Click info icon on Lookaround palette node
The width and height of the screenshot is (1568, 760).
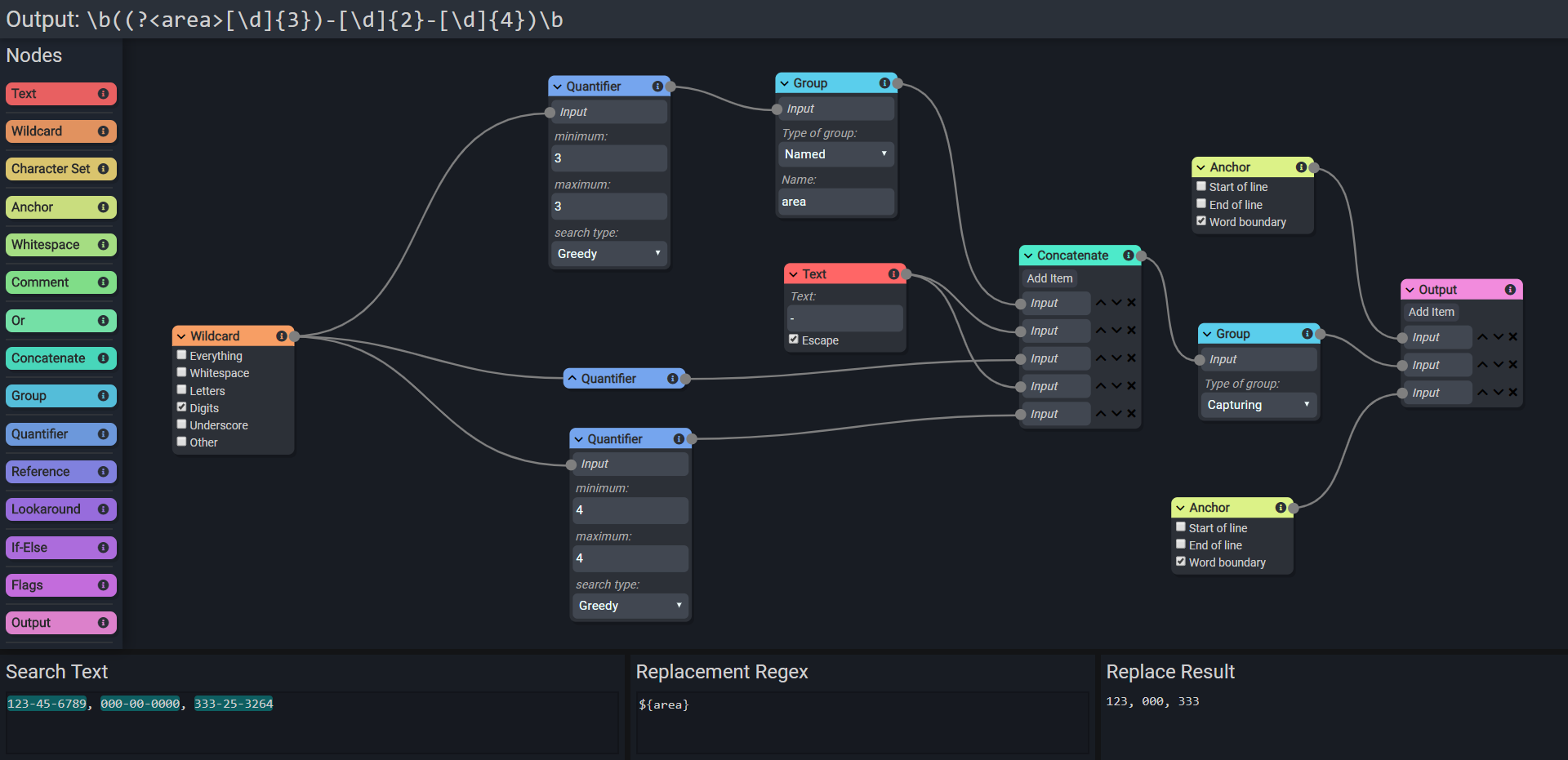[103, 509]
